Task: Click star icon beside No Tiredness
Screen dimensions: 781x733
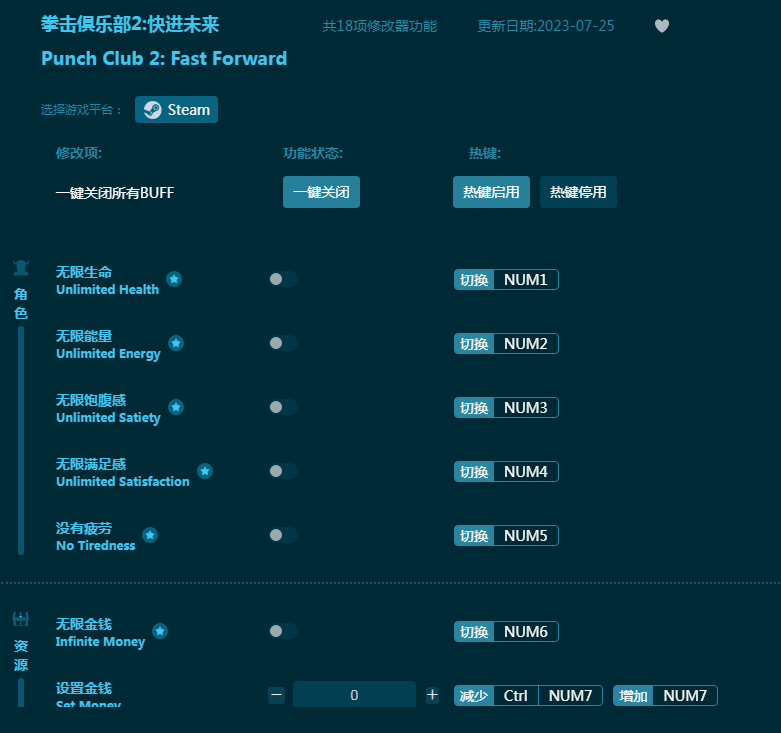Action: (150, 535)
